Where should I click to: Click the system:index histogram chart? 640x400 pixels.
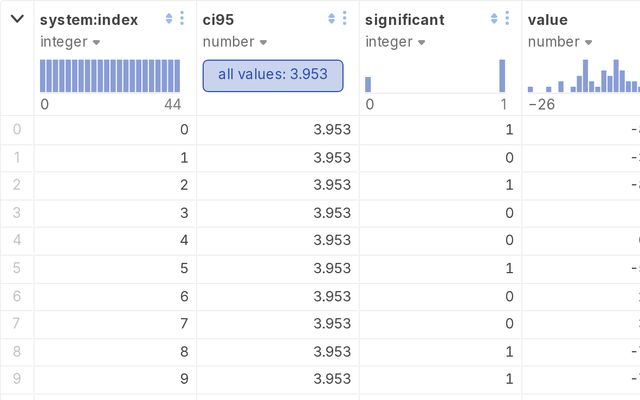110,75
